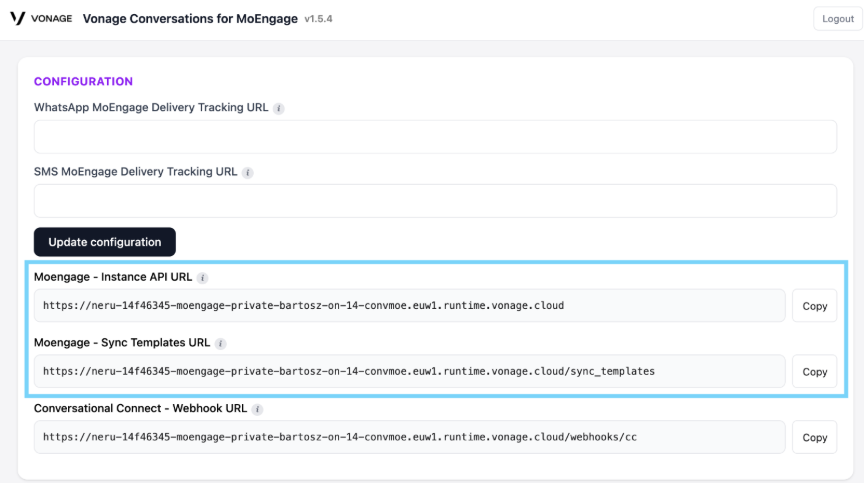
Task: Focus the WhatsApp MoEngage Delivery Tracking URL field
Action: point(435,137)
